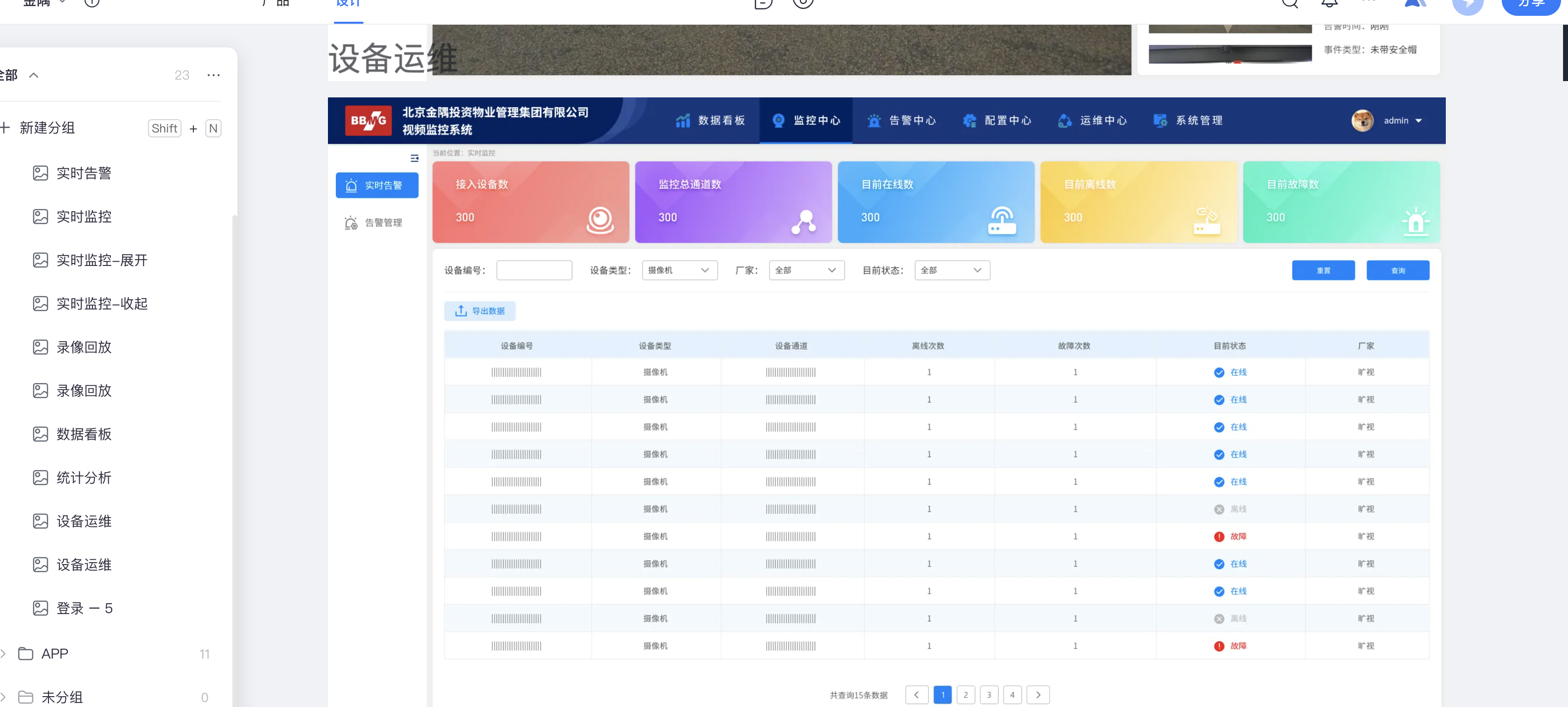Click the 接入设备数 stat card
The image size is (1568, 707).
pyautogui.click(x=531, y=202)
